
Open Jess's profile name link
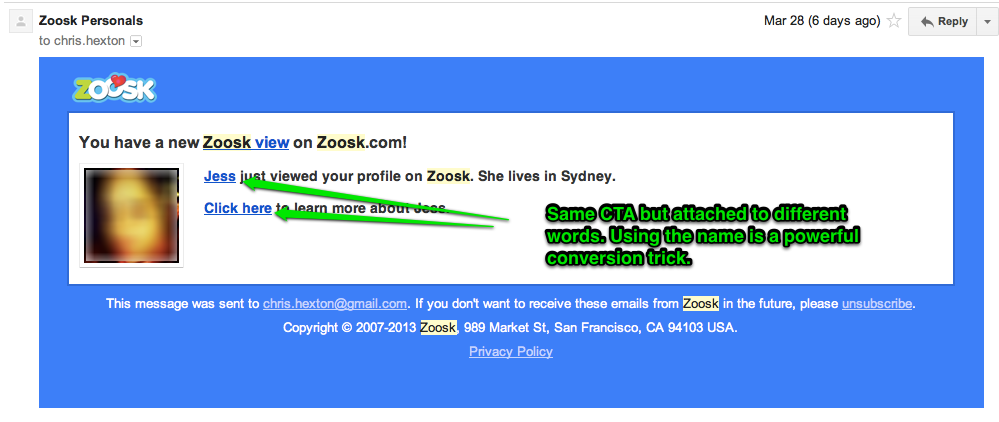click(x=219, y=176)
